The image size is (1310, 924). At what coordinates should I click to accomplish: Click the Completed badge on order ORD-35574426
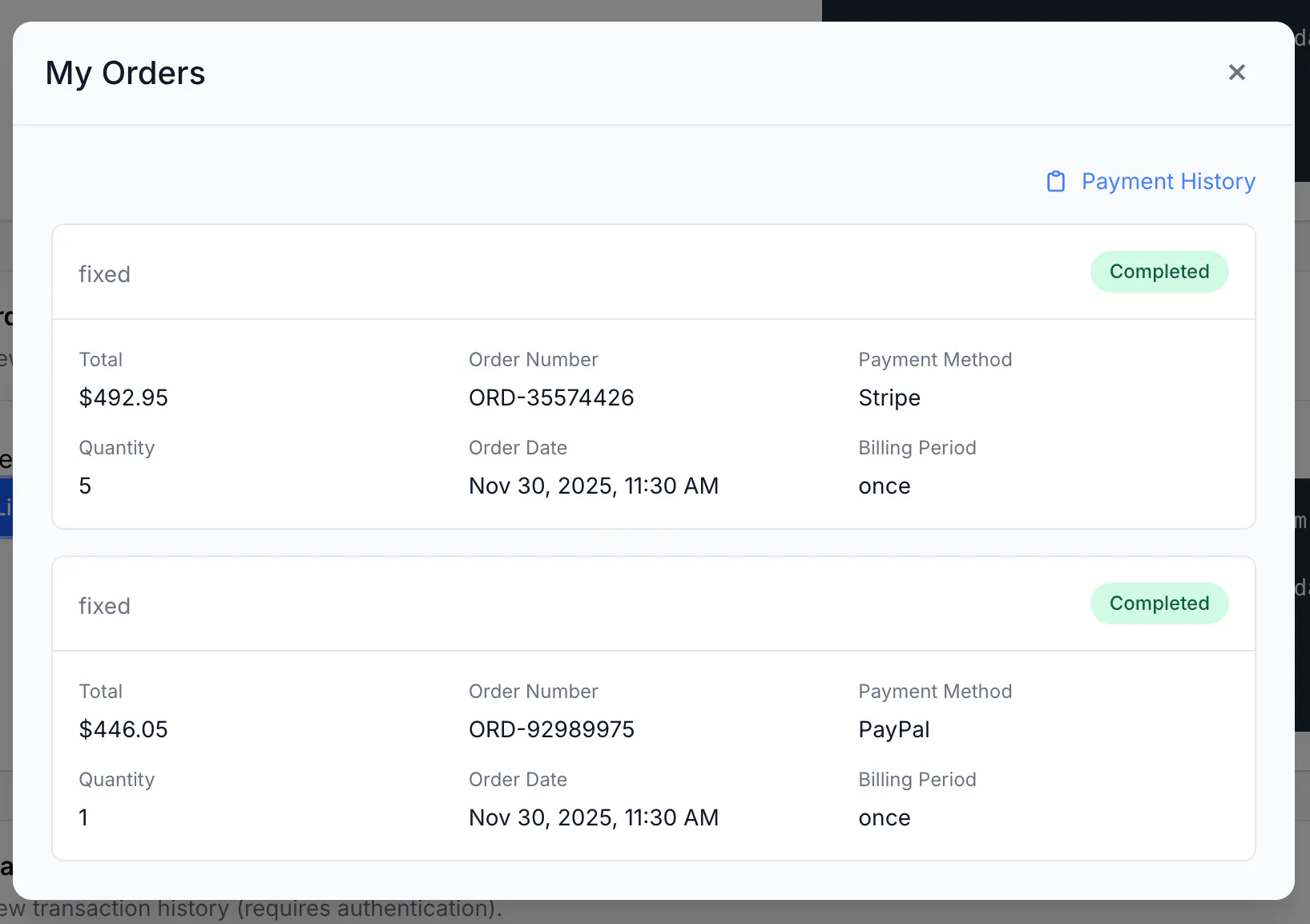1159,272
